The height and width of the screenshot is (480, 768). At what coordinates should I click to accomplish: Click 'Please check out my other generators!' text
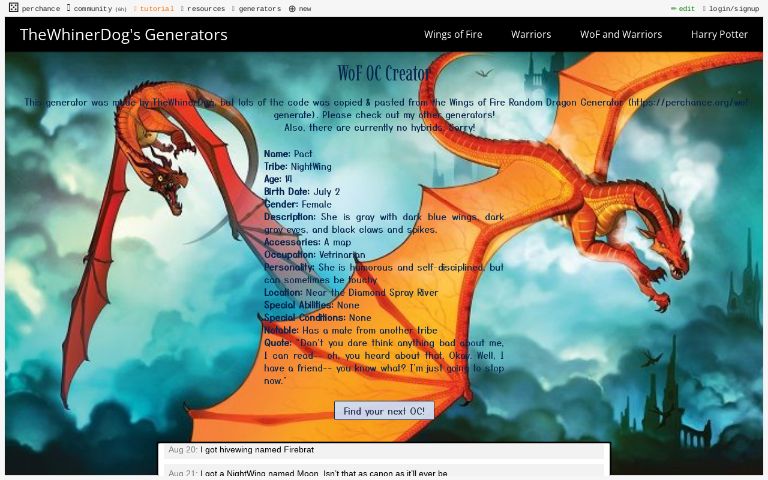click(x=408, y=115)
